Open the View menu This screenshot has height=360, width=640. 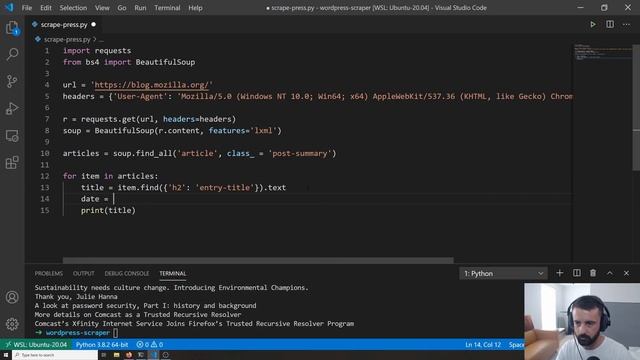(x=102, y=8)
